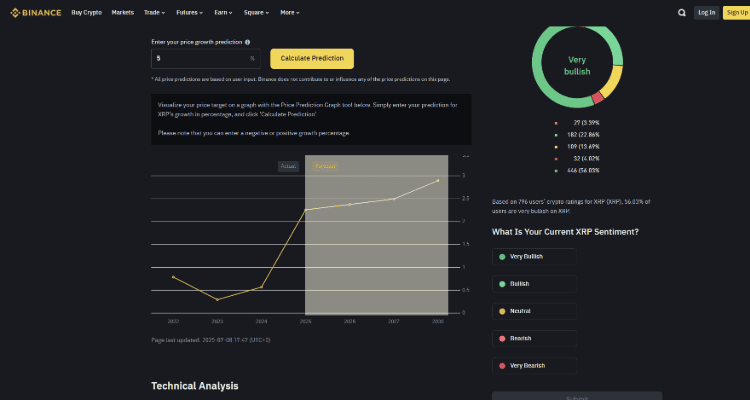This screenshot has height=400, width=750.
Task: Click the Binance logo icon
Action: tap(15, 13)
